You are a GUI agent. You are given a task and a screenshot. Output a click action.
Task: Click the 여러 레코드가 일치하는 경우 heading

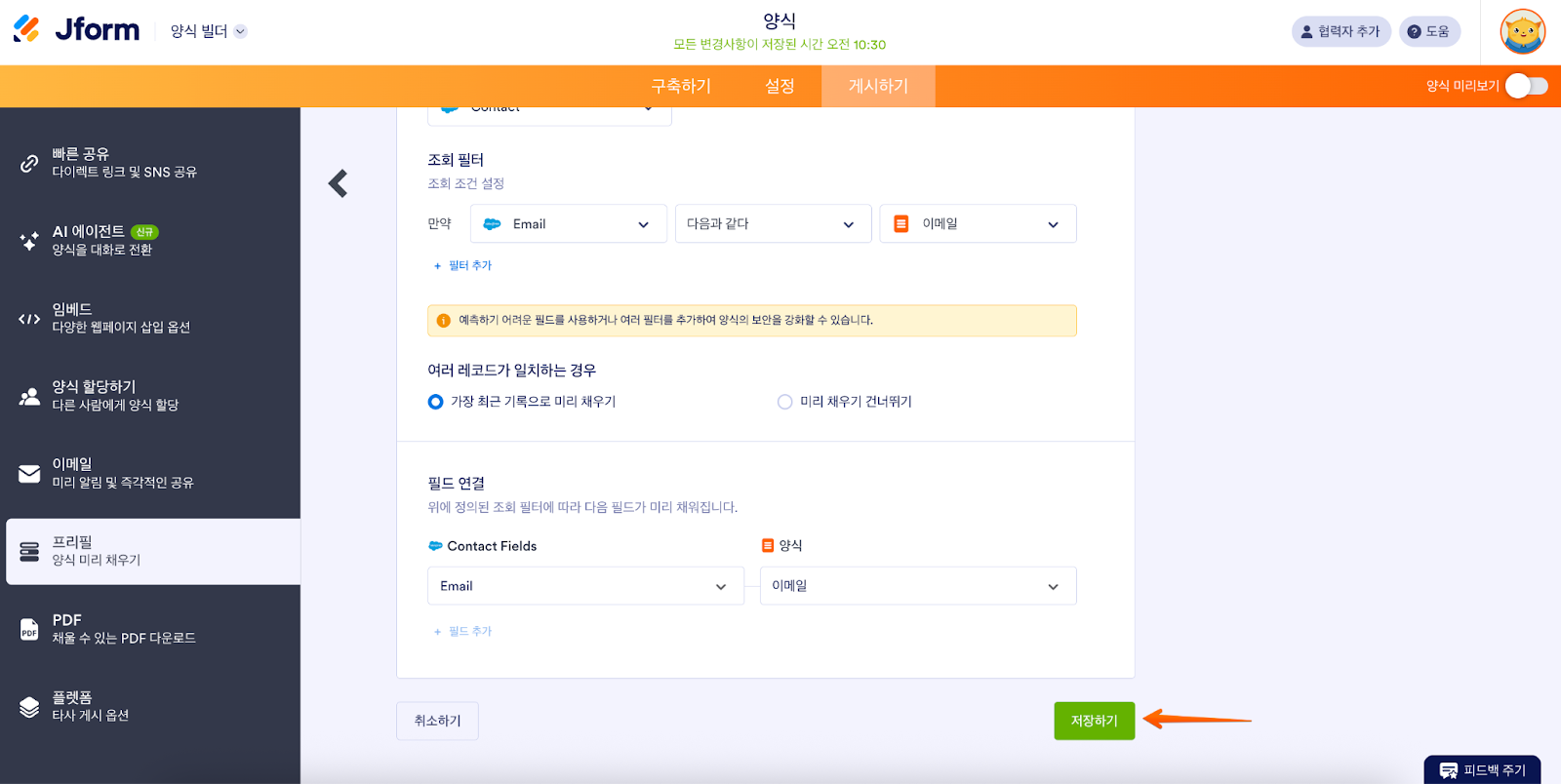point(512,371)
